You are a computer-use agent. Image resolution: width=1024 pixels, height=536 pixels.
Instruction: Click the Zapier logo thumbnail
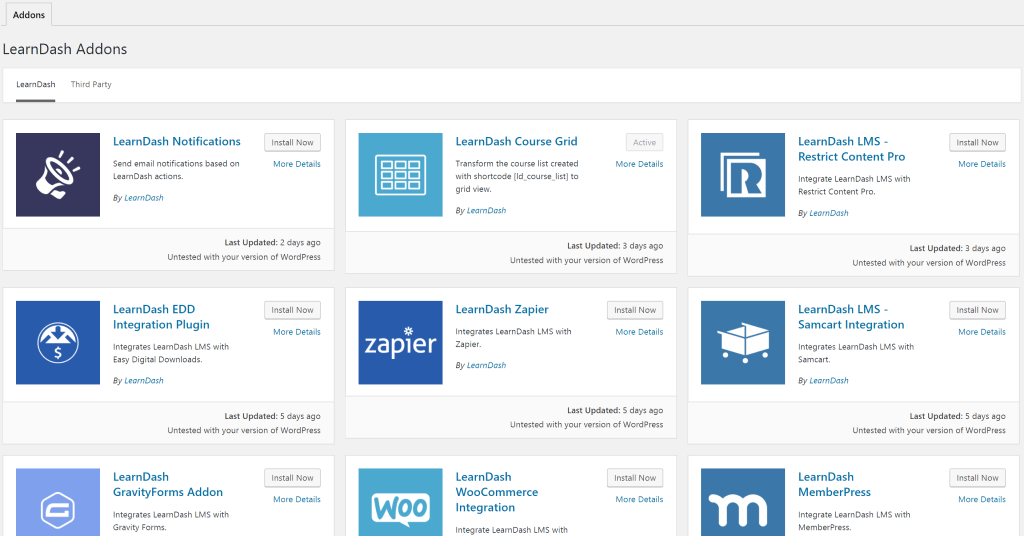click(x=400, y=343)
